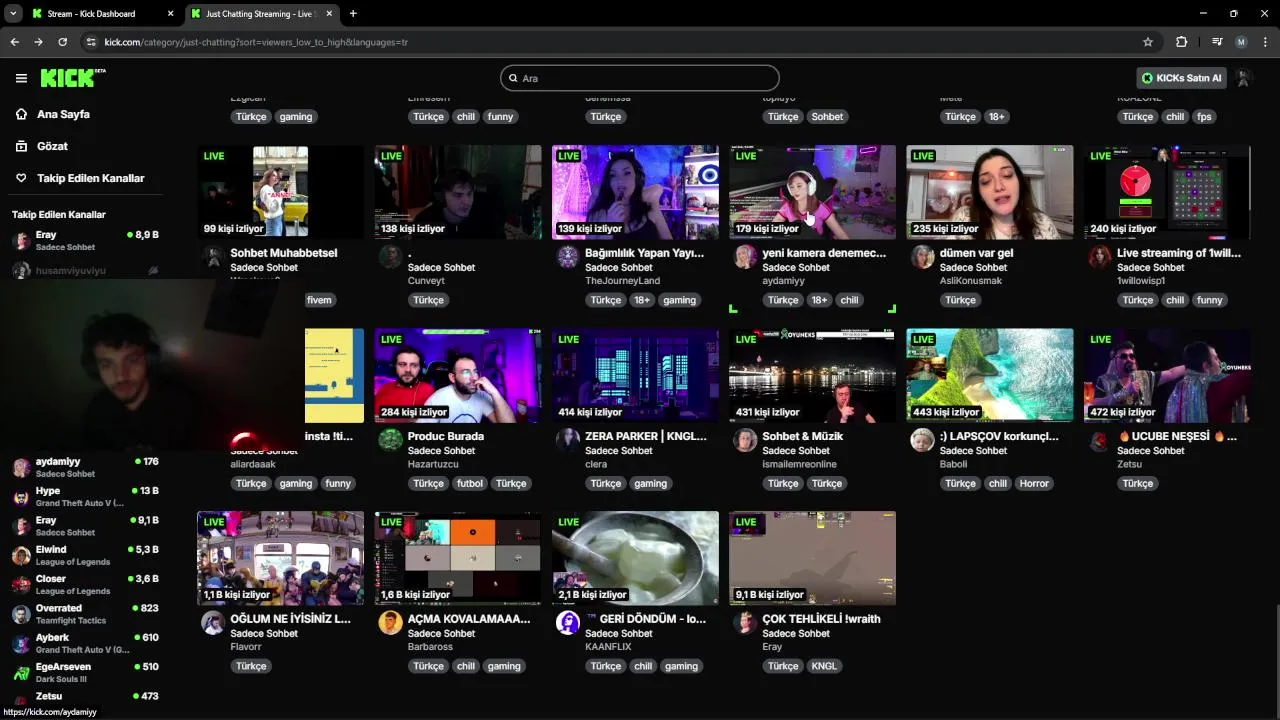
Task: Open Sohbet Muhabbetsel stream thumbnail
Action: pyautogui.click(x=280, y=192)
